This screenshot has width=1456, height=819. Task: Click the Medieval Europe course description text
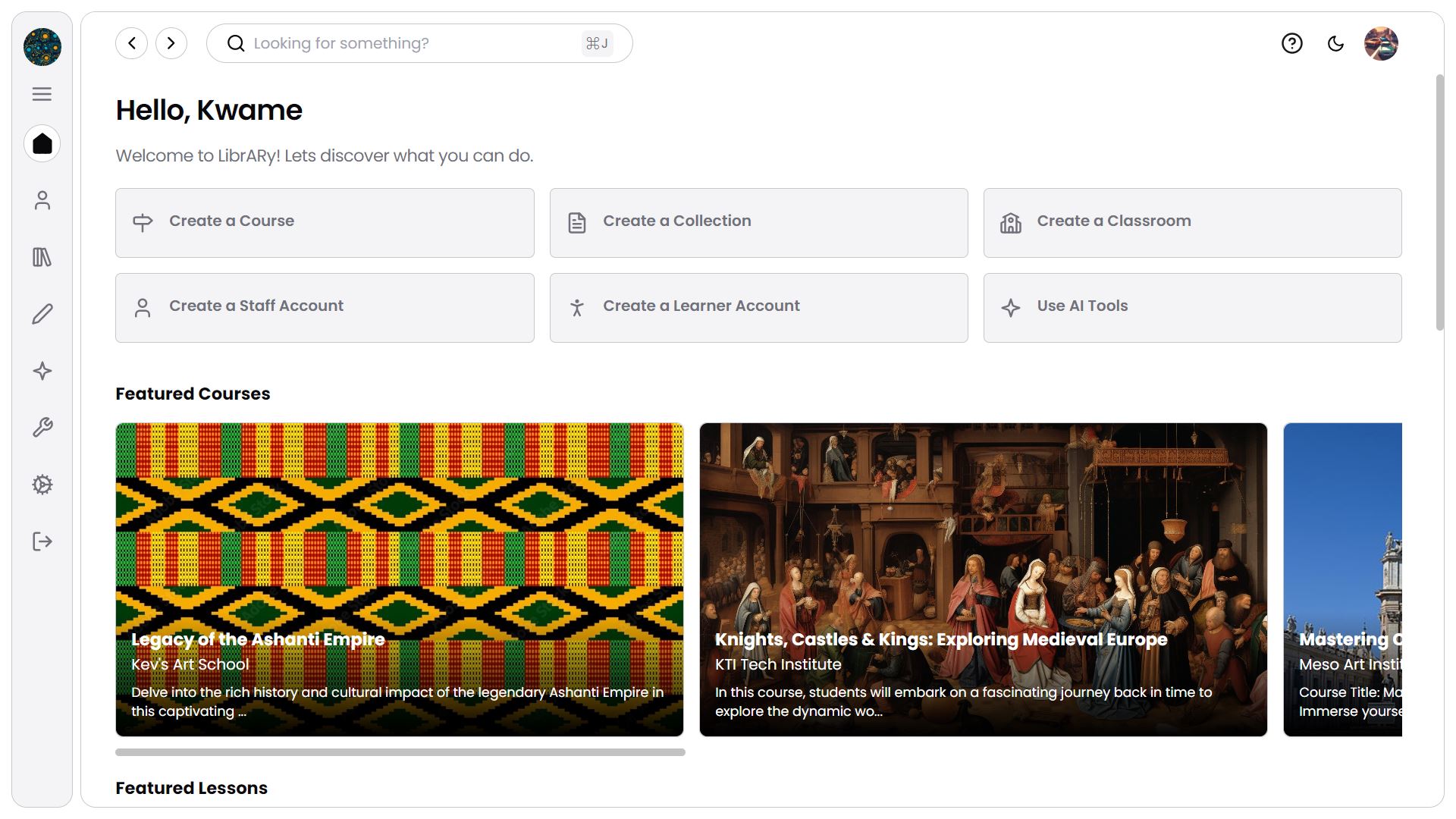click(x=963, y=701)
